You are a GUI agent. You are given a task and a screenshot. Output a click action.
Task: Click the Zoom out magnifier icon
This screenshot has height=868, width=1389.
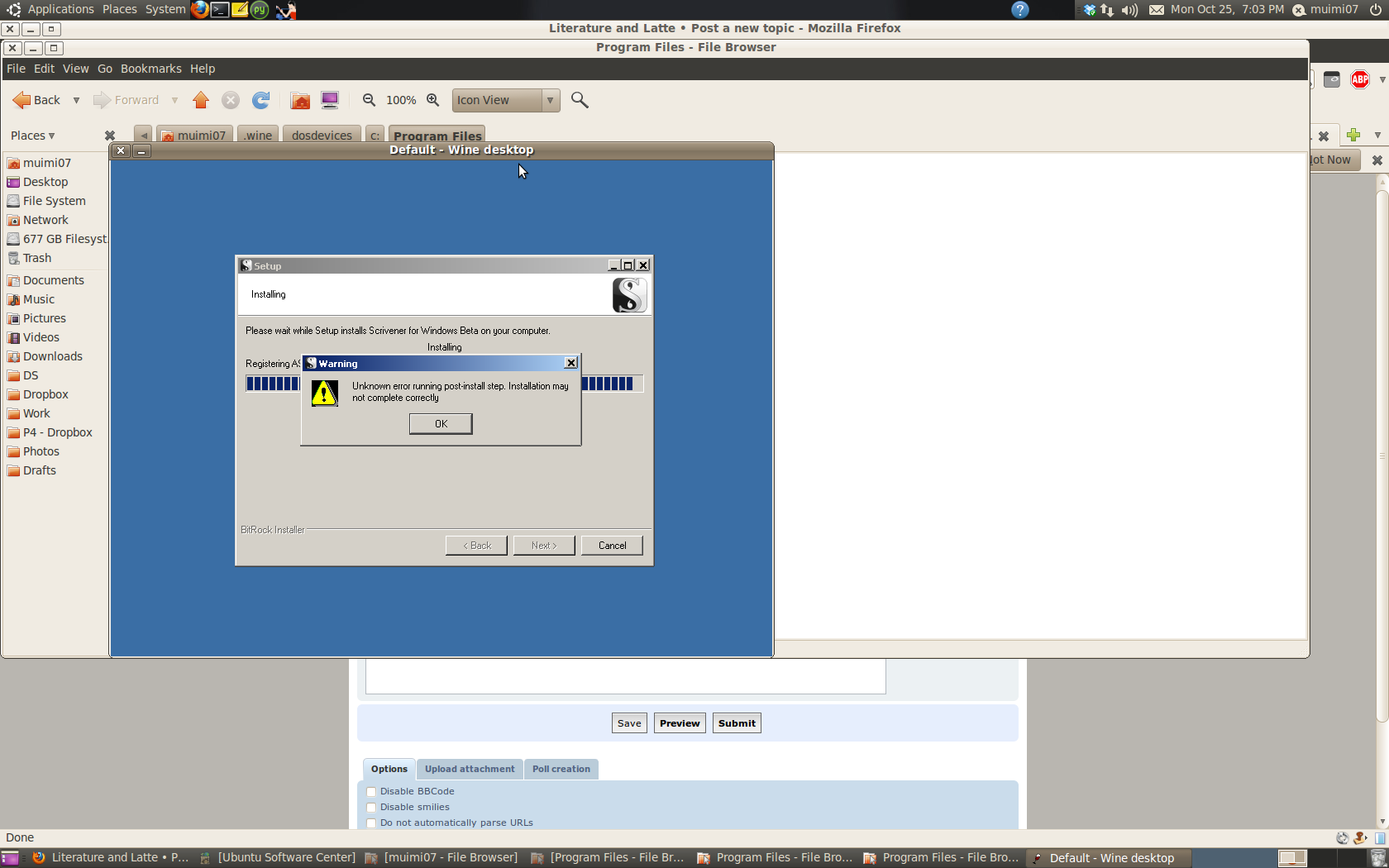370,100
